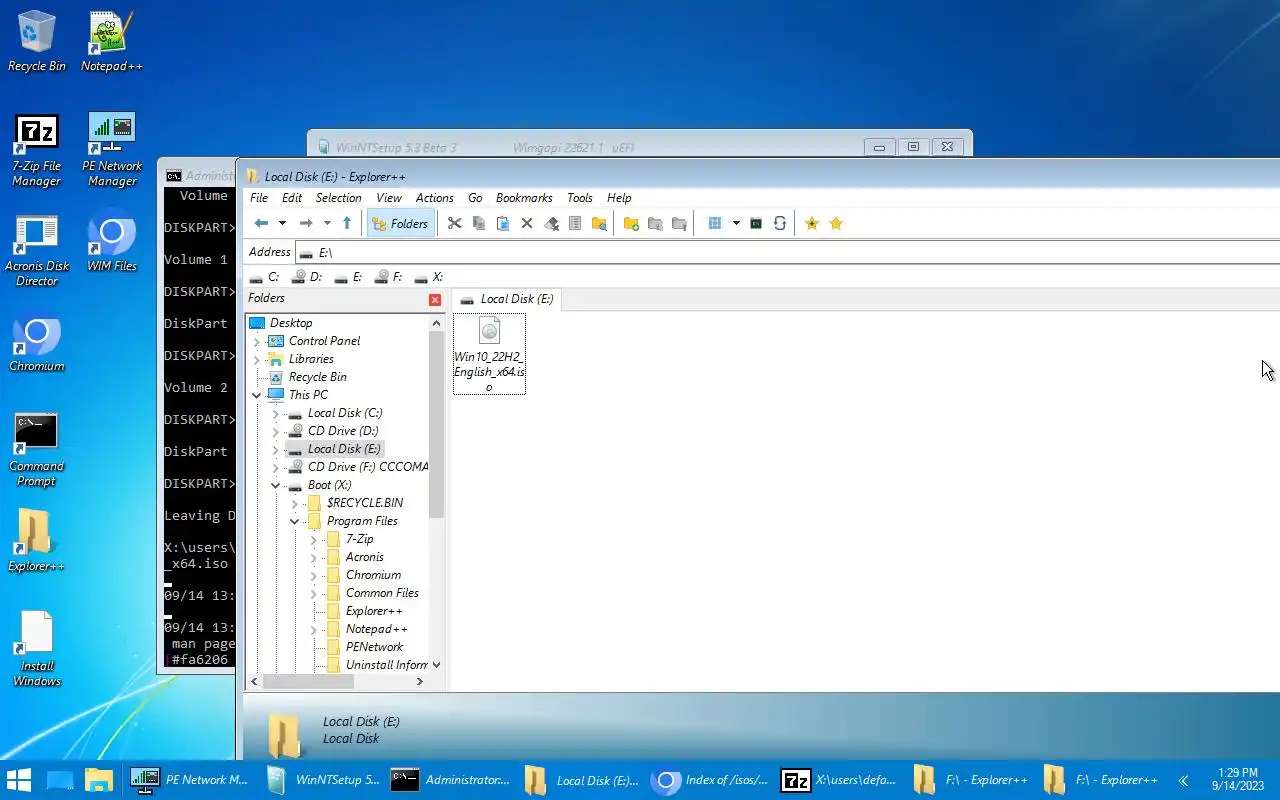Select Common Files folder in tree
Viewport: 1280px width, 800px height.
(382, 593)
